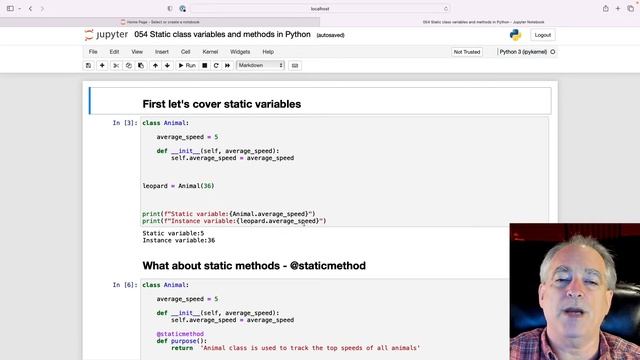This screenshot has height=360, width=640.
Task: Restart kernel and run all cells icon
Action: tap(227, 65)
